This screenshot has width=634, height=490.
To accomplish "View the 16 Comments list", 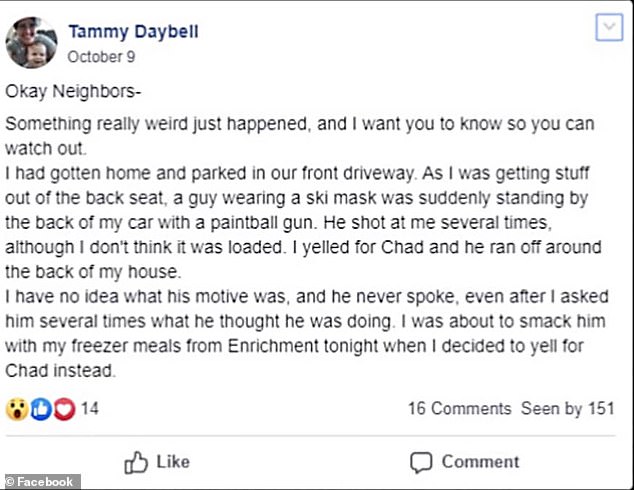I will (459, 409).
